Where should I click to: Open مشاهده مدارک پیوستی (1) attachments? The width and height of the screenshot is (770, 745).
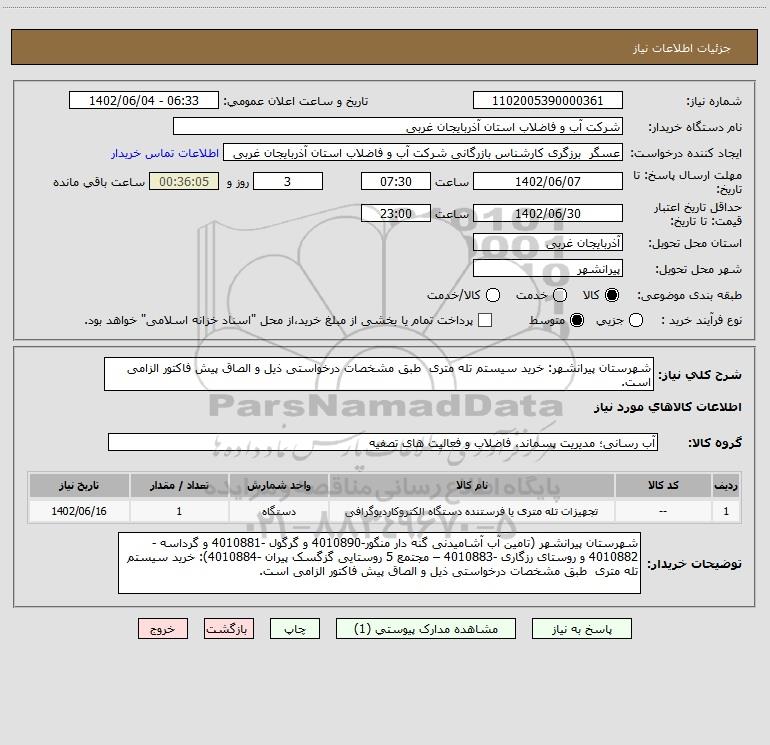tap(426, 629)
